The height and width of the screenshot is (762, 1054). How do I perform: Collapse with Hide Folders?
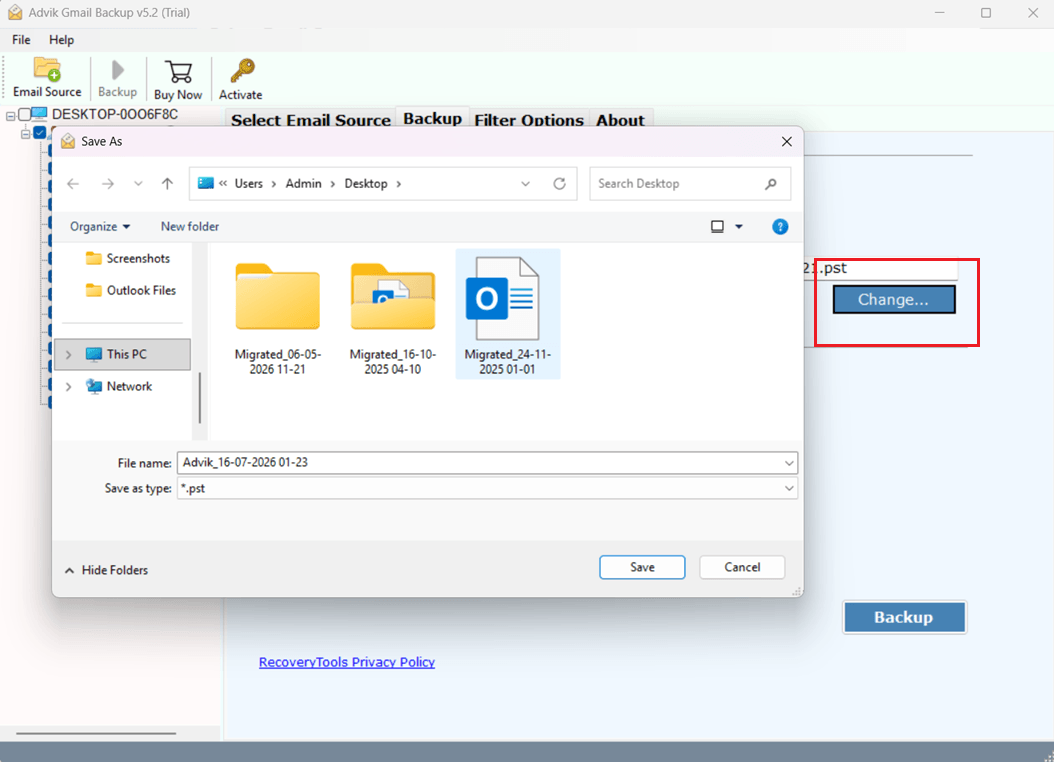[106, 570]
